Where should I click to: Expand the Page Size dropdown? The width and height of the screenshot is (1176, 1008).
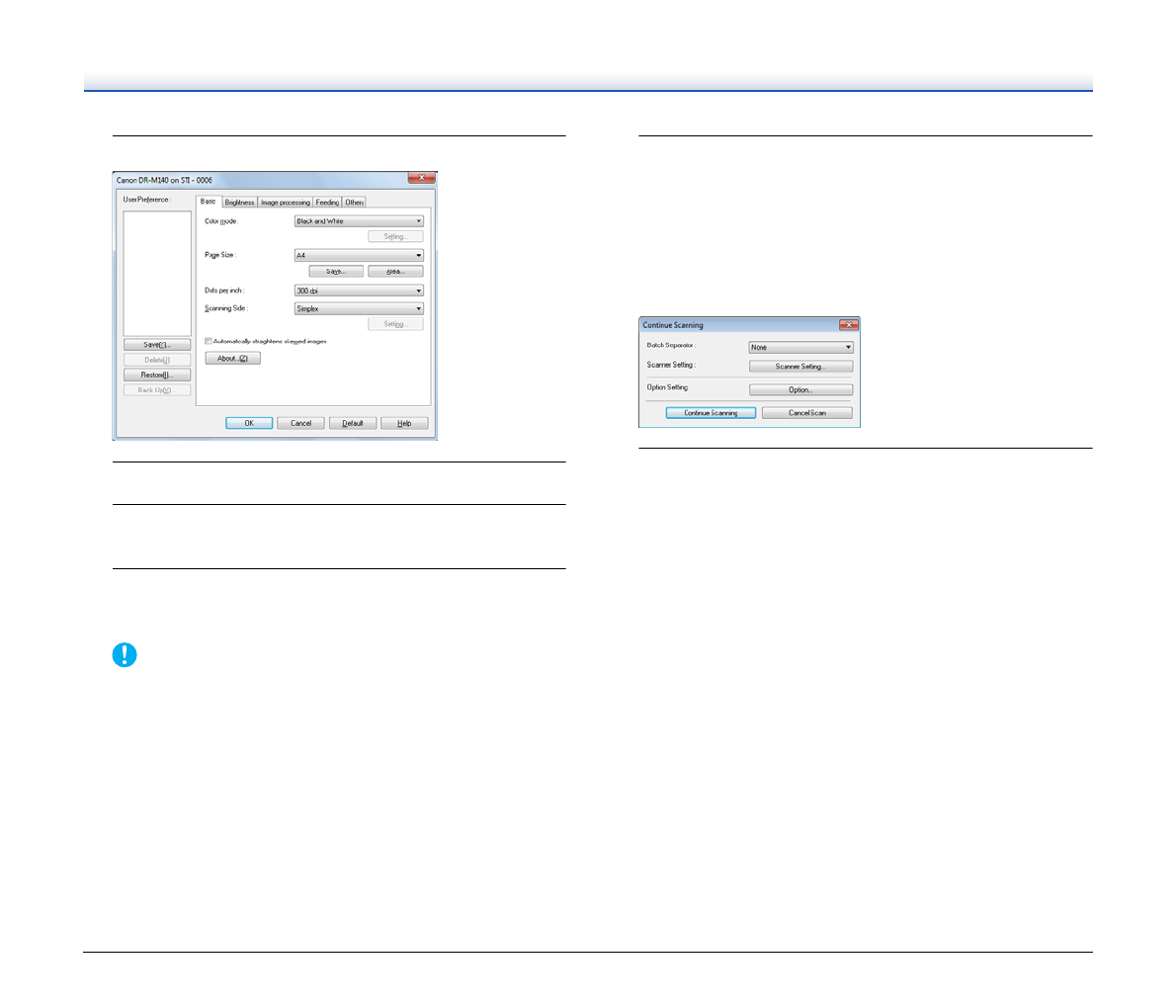(x=359, y=255)
